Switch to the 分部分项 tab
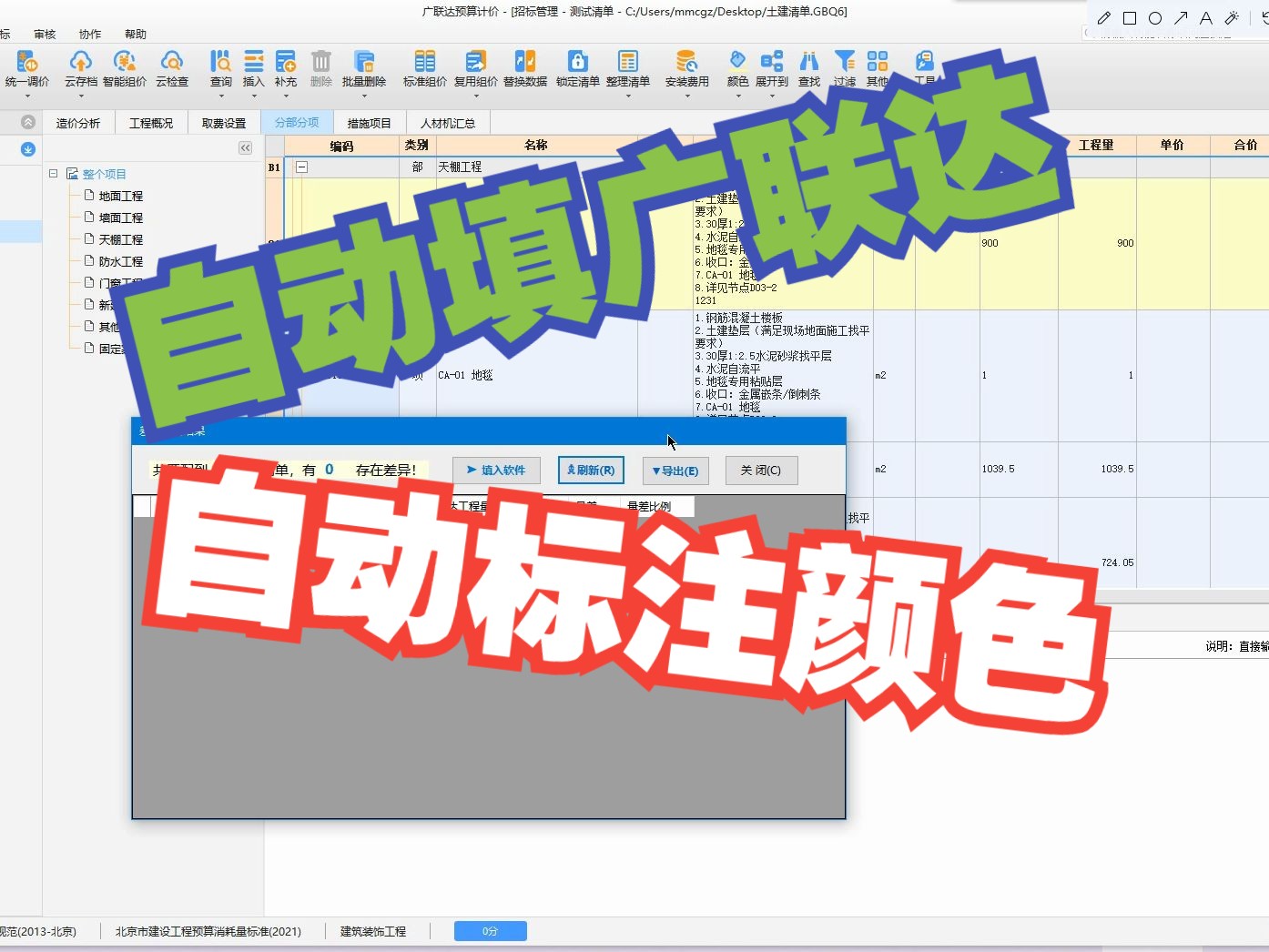Image resolution: width=1269 pixels, height=952 pixels. tap(297, 123)
